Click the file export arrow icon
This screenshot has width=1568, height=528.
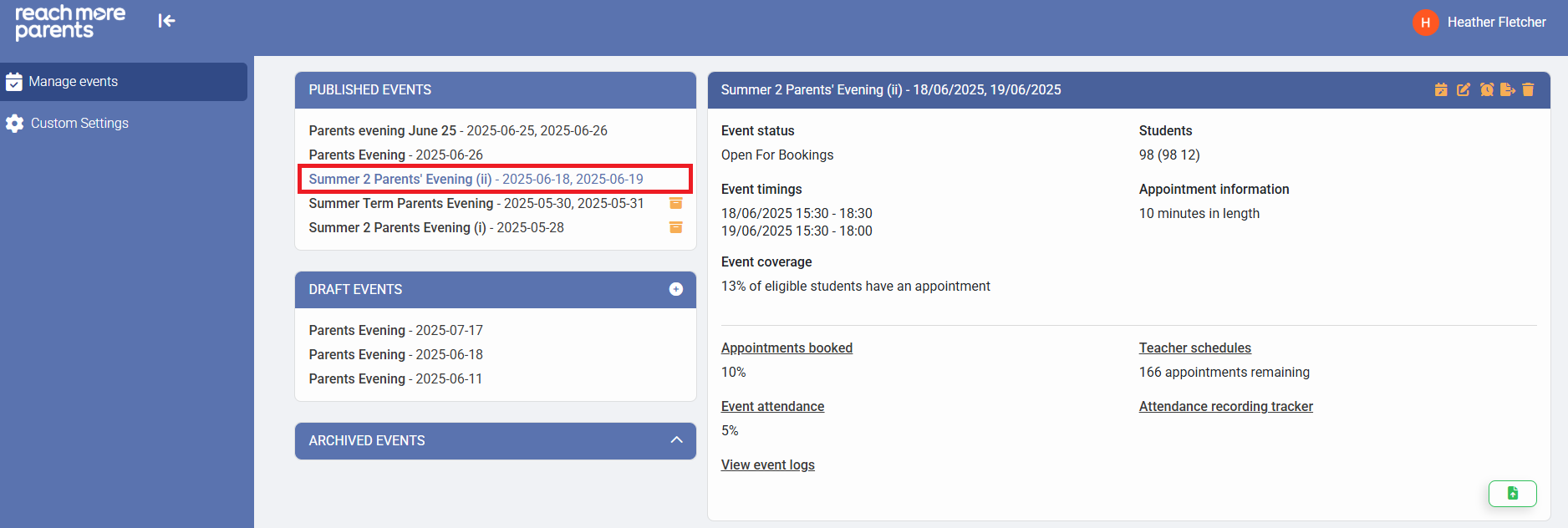pyautogui.click(x=1507, y=89)
